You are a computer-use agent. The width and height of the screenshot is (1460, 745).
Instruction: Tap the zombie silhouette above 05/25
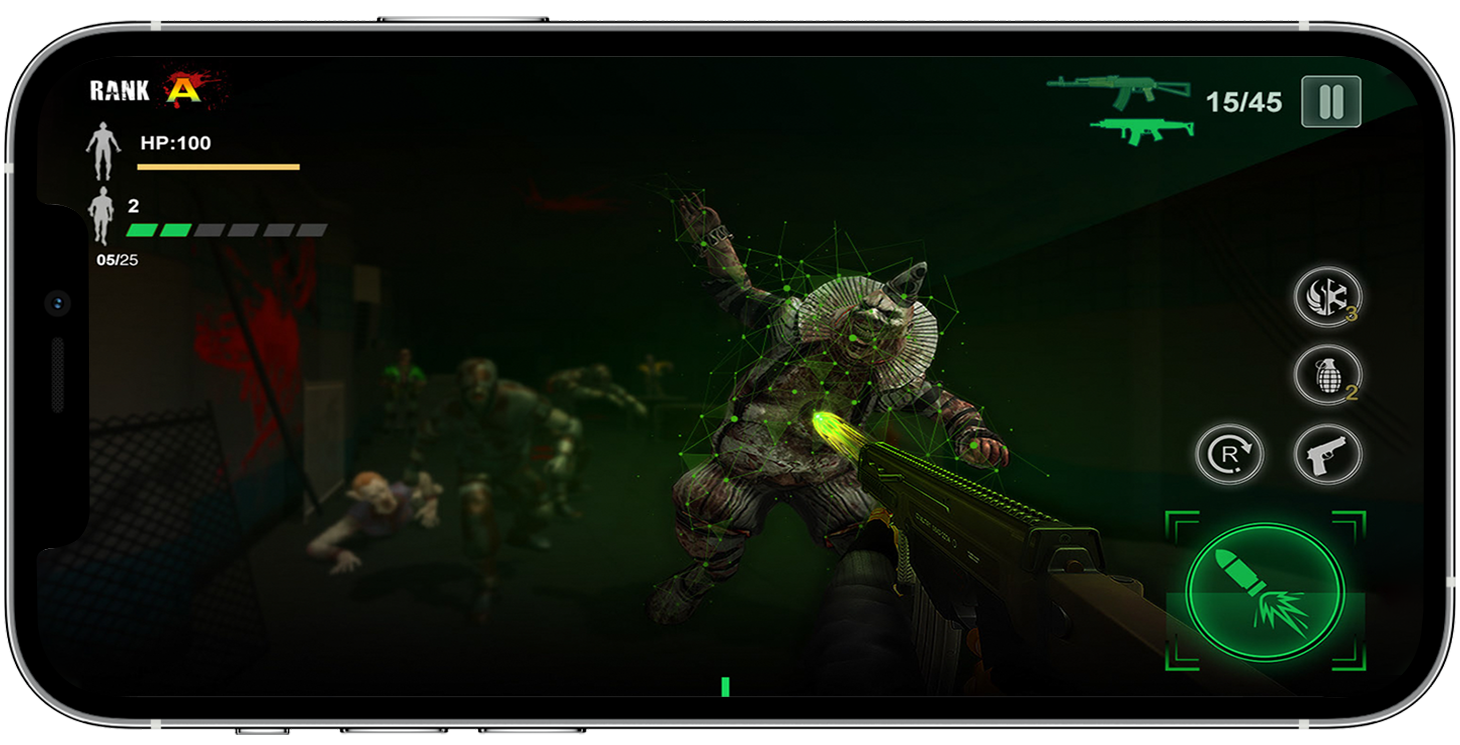pyautogui.click(x=101, y=216)
